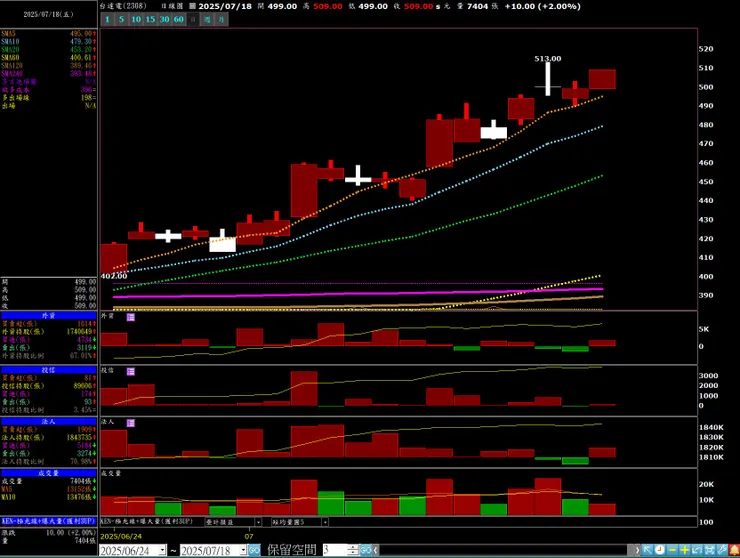Click the SMA20 row in the indicator legend
This screenshot has height=558, width=740.
coord(49,50)
